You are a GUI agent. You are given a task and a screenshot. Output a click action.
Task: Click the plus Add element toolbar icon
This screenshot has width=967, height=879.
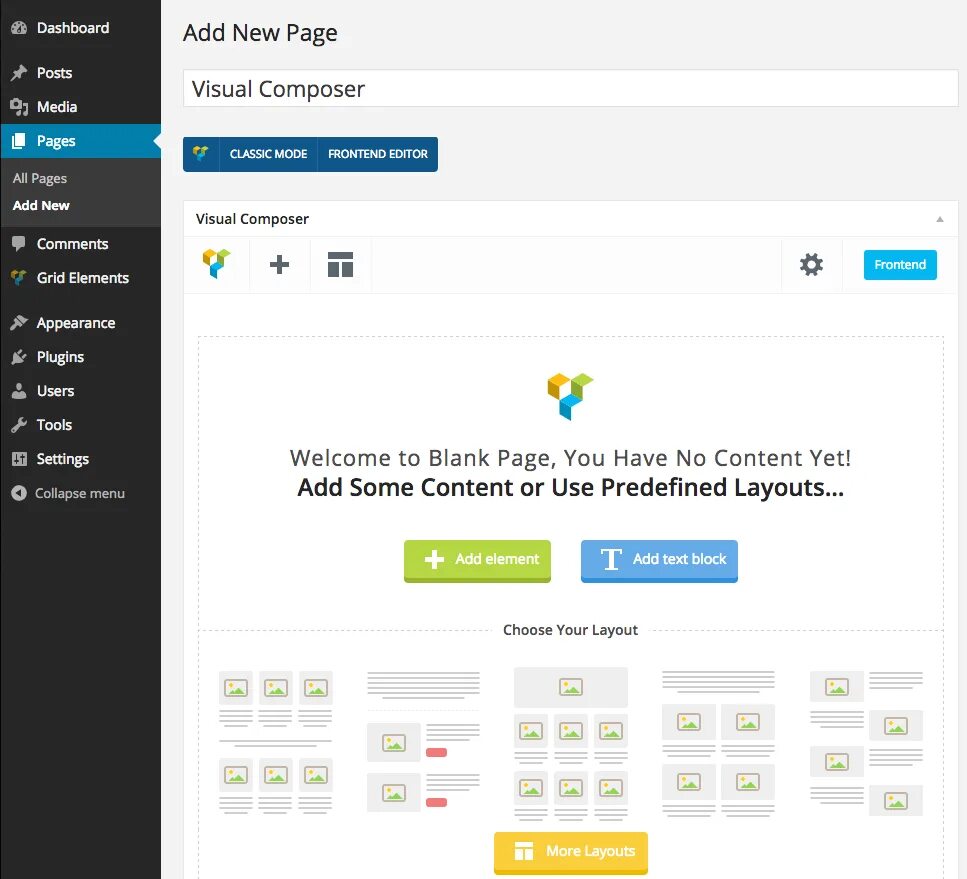click(279, 265)
